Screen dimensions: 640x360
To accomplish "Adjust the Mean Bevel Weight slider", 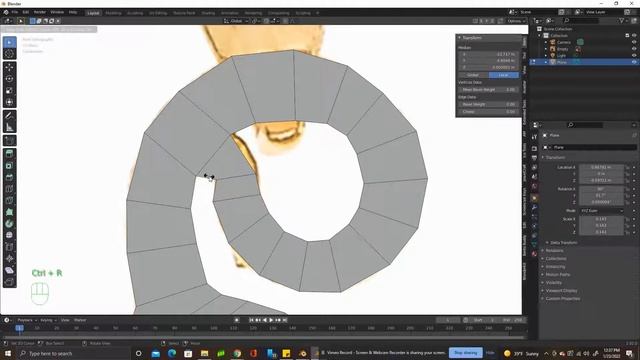I will [x=488, y=89].
